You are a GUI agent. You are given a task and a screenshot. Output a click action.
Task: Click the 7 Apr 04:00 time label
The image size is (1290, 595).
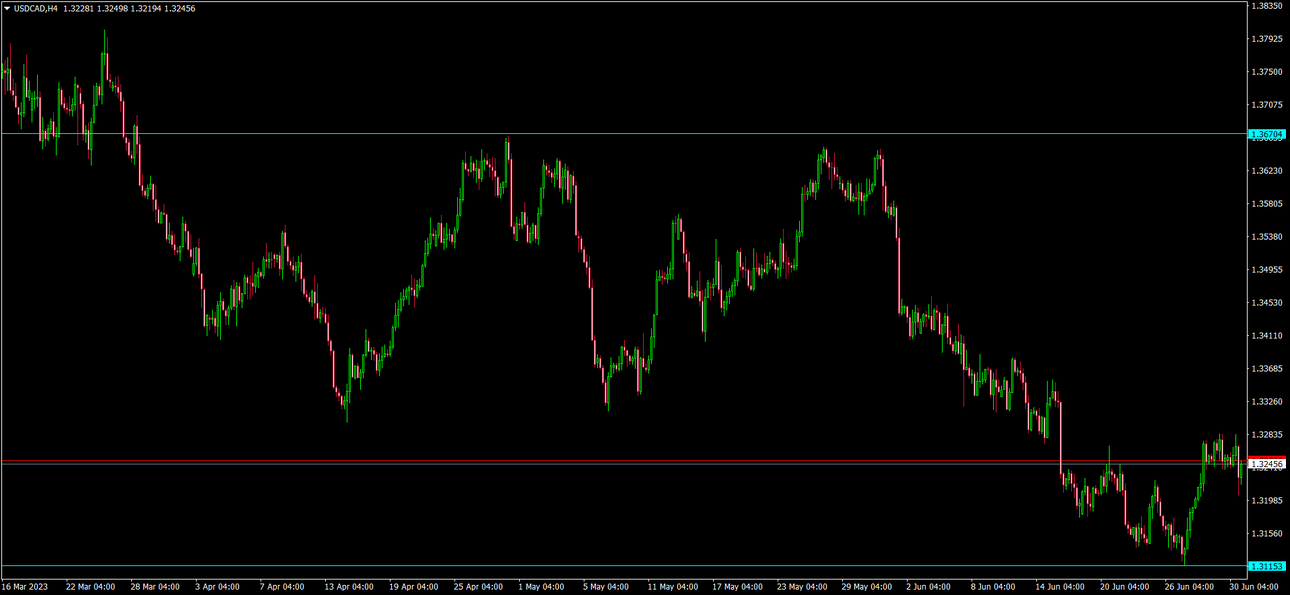[282, 587]
